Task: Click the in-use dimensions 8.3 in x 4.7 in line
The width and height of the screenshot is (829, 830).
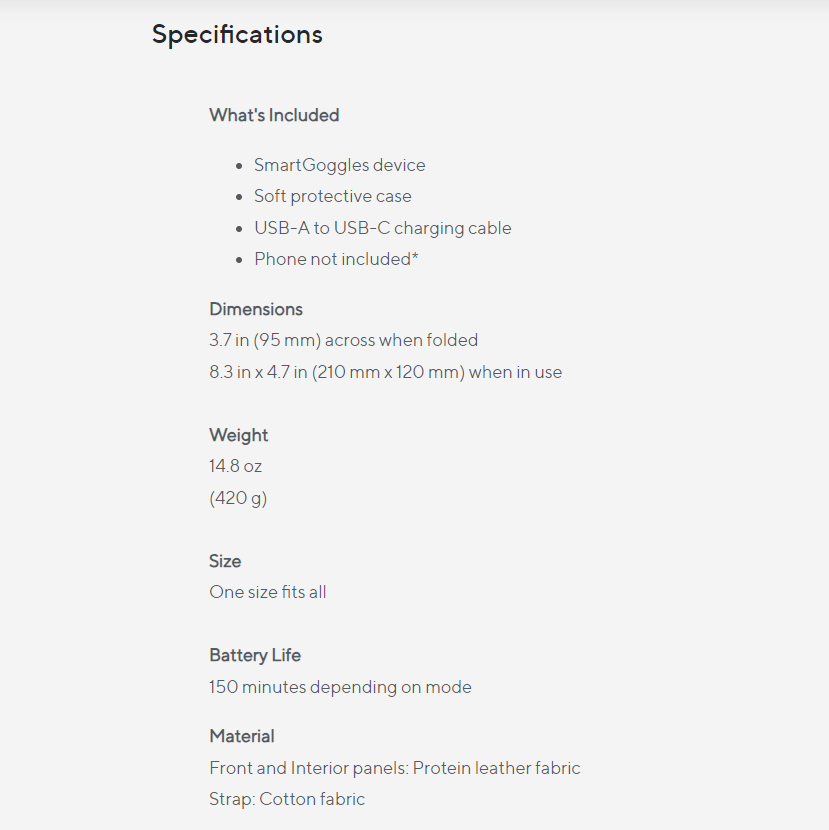Action: [x=385, y=372]
